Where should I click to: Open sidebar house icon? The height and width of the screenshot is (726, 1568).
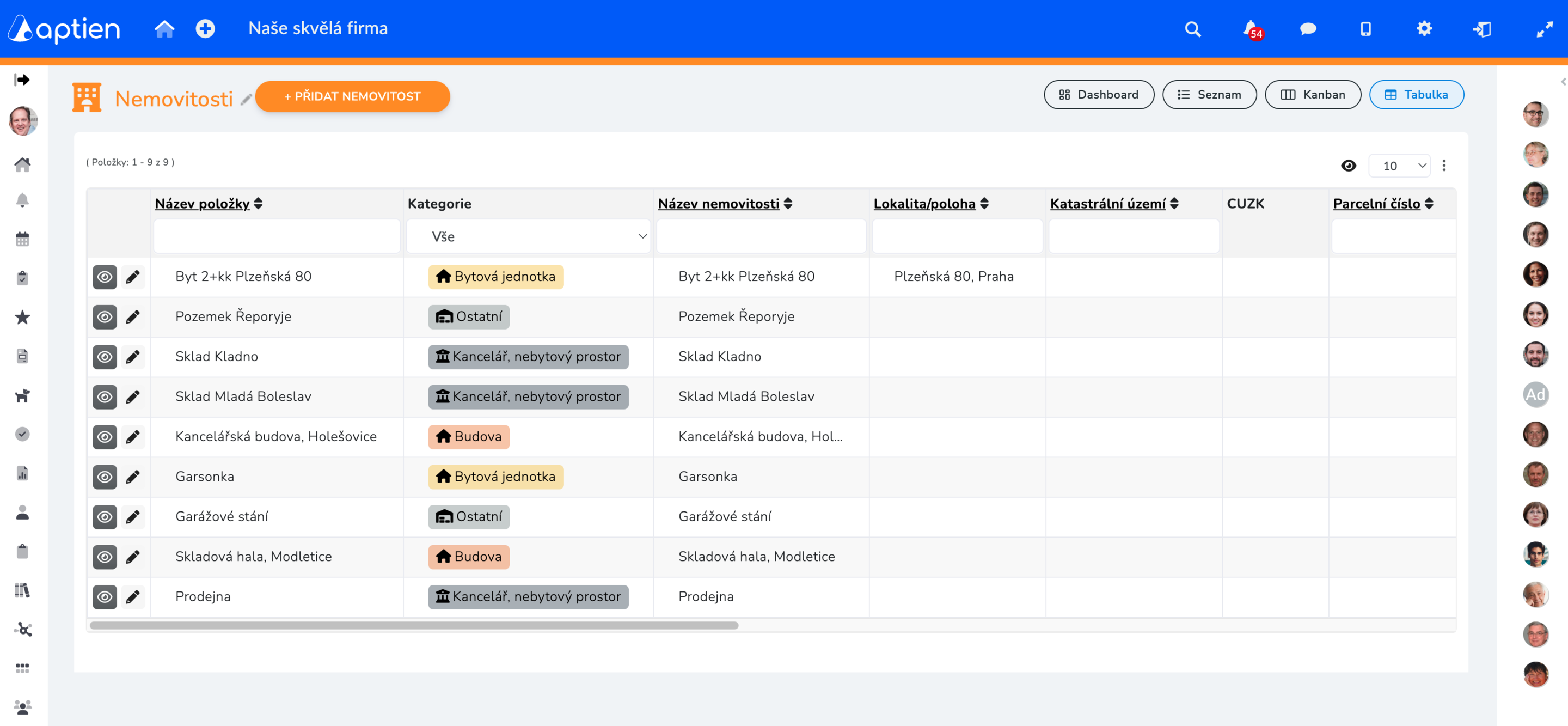22,164
